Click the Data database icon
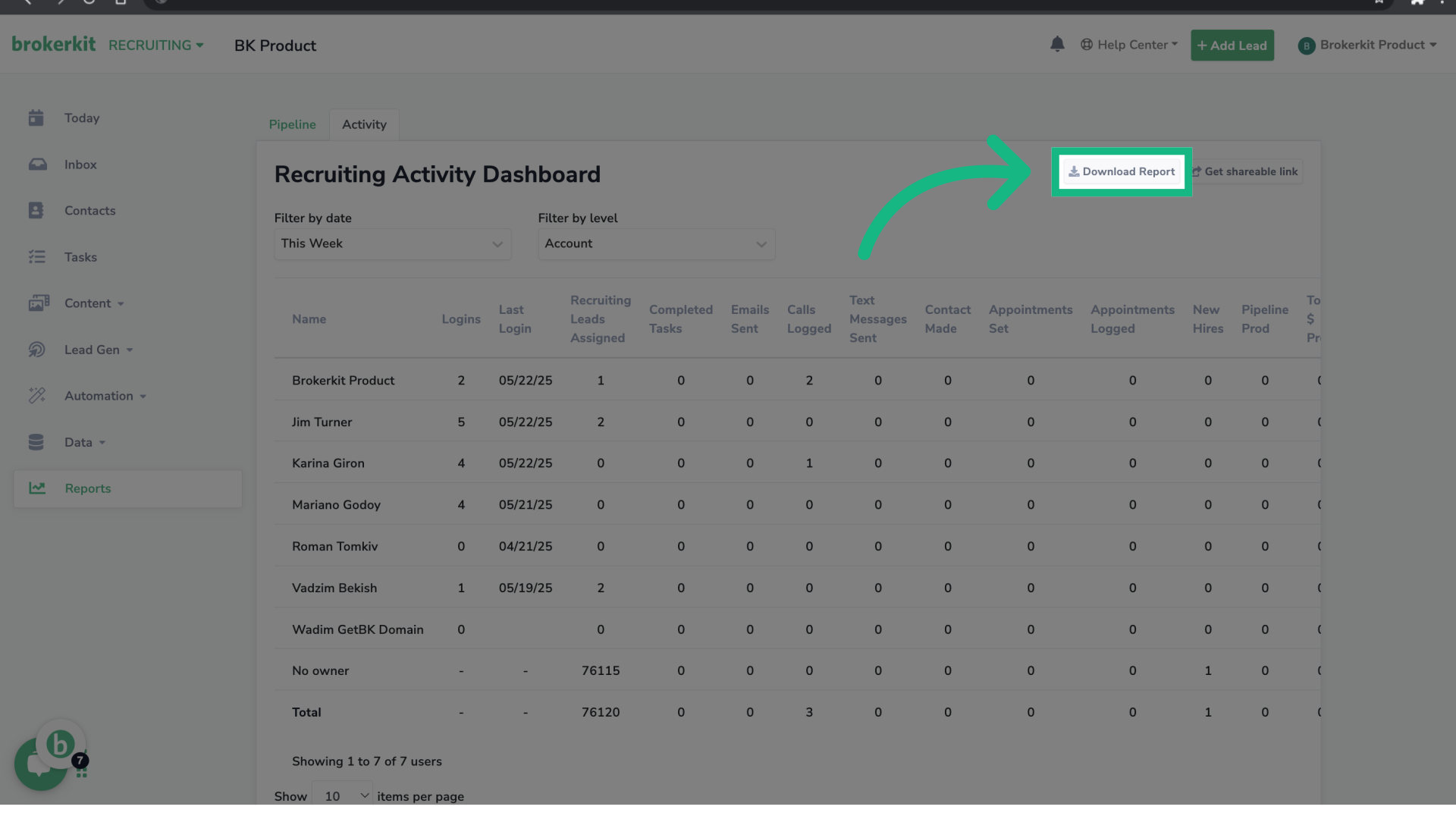 point(36,442)
